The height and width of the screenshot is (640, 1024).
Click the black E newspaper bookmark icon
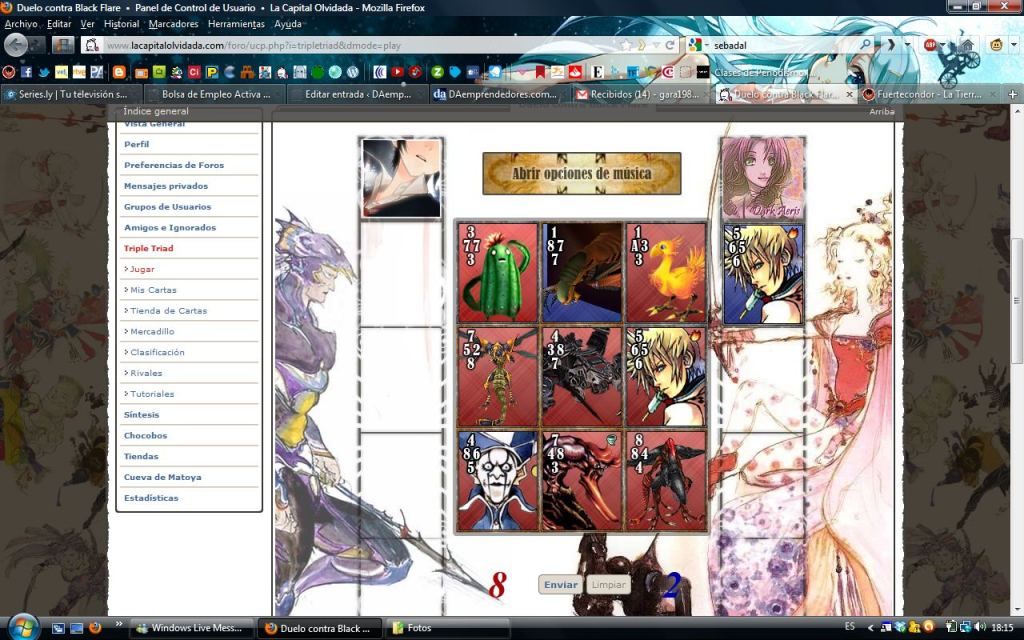click(598, 72)
